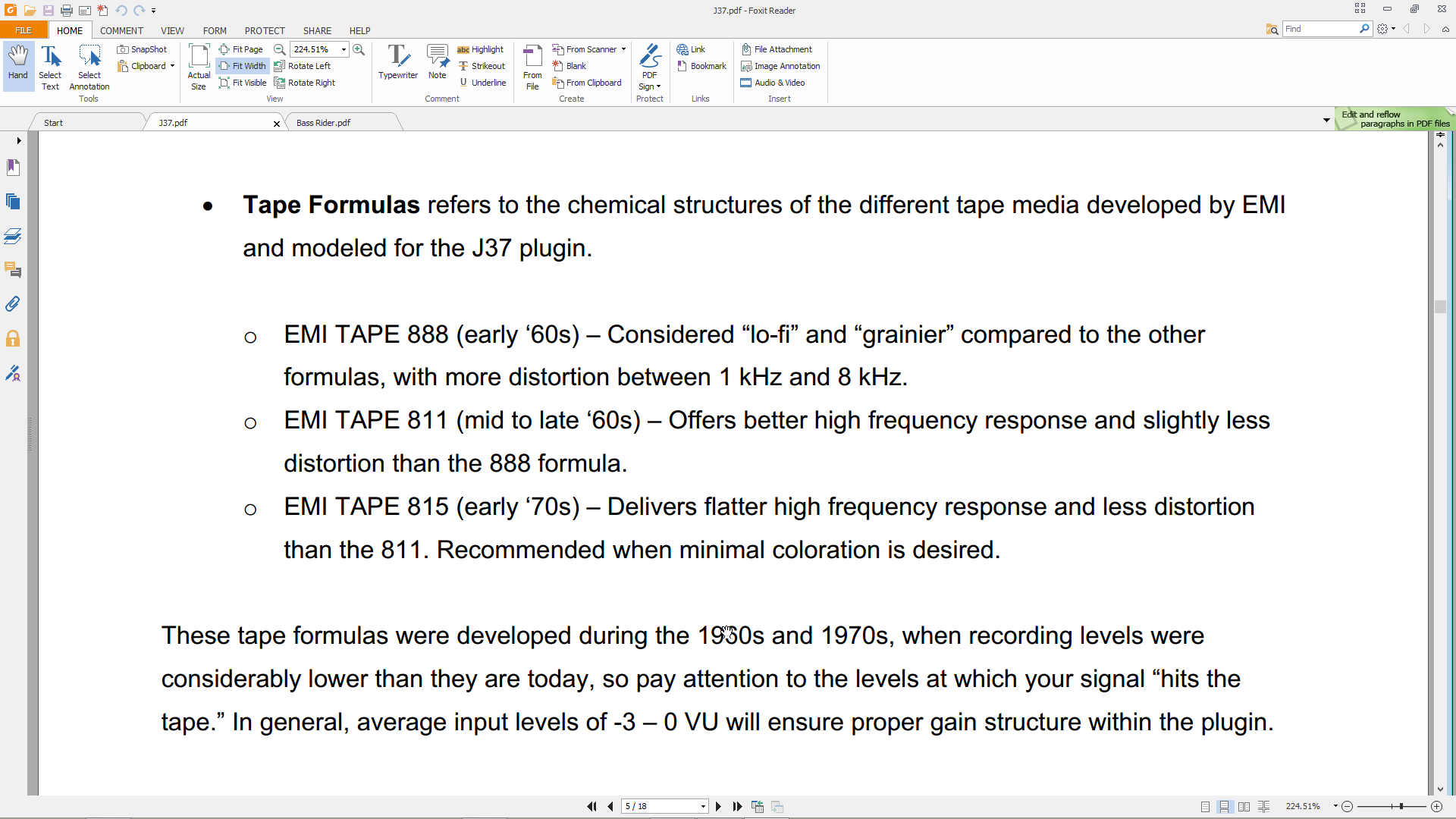The image size is (1456, 819).
Task: Jump to the last page
Action: (737, 807)
